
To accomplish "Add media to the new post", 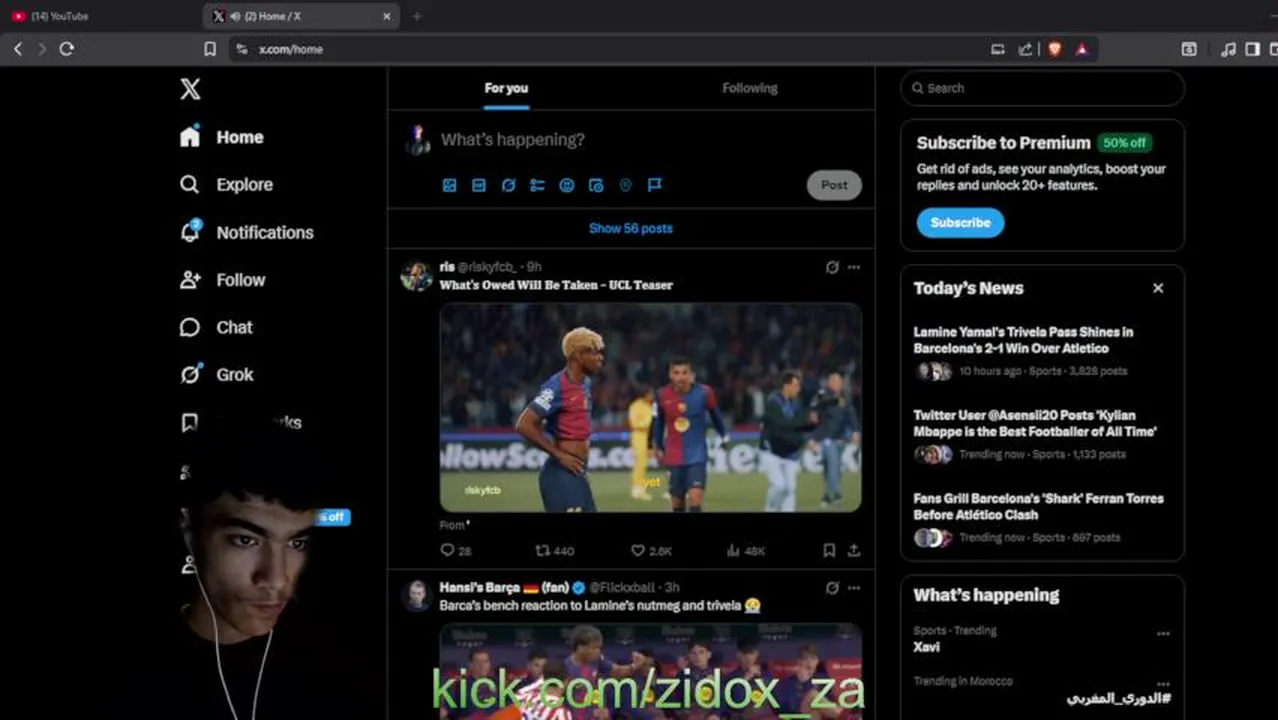I will coord(450,185).
